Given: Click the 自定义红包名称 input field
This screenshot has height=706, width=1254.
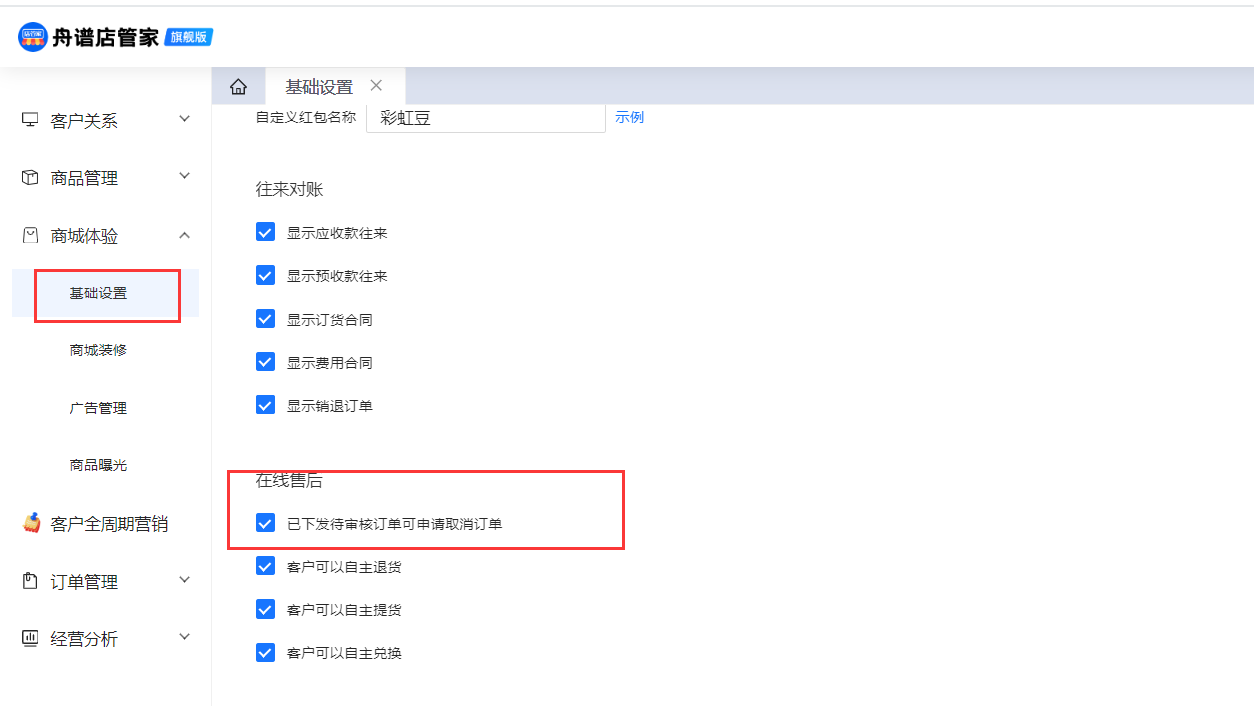Looking at the screenshot, I should [485, 117].
